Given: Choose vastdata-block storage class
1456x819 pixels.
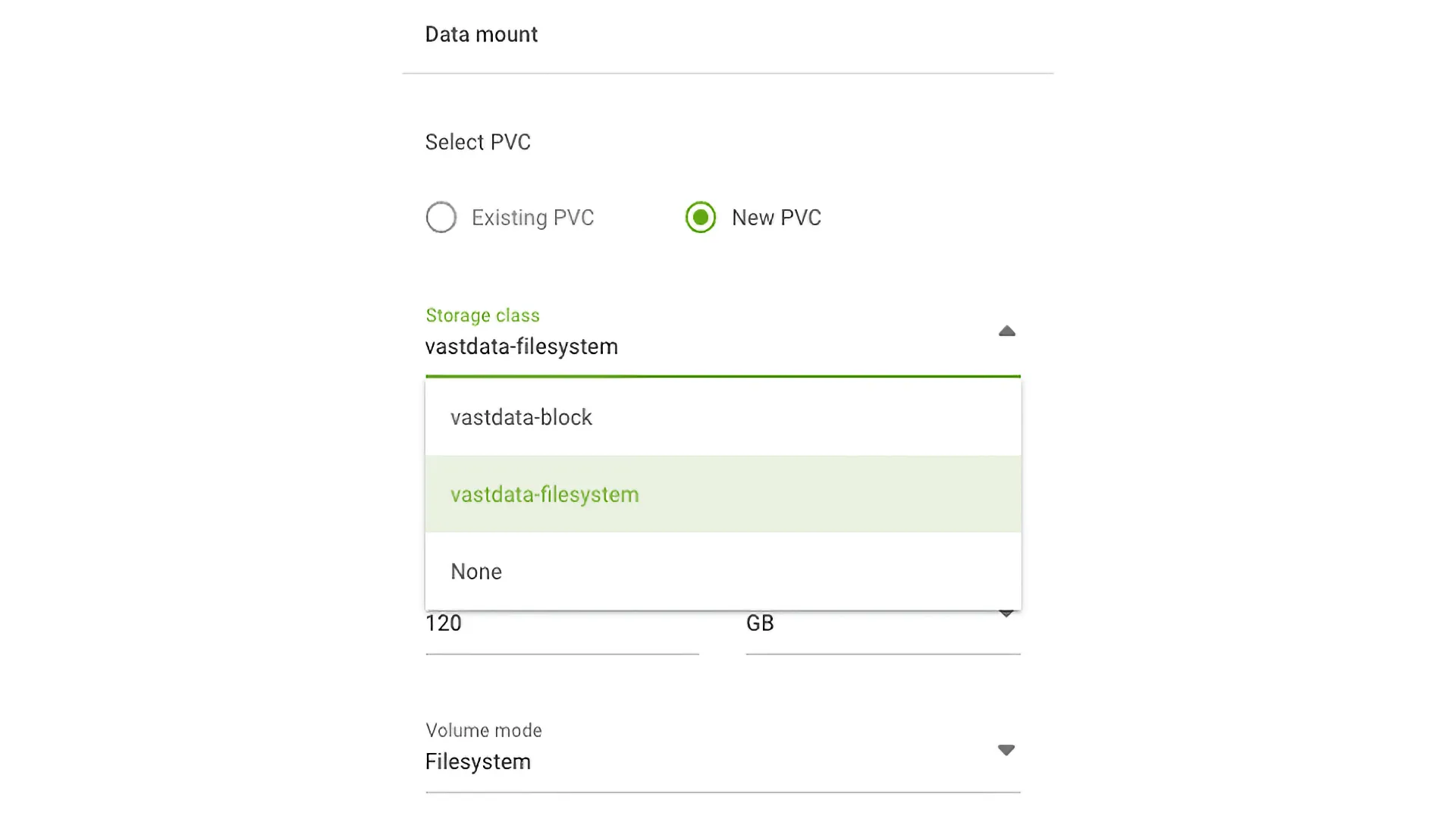Looking at the screenshot, I should [521, 417].
